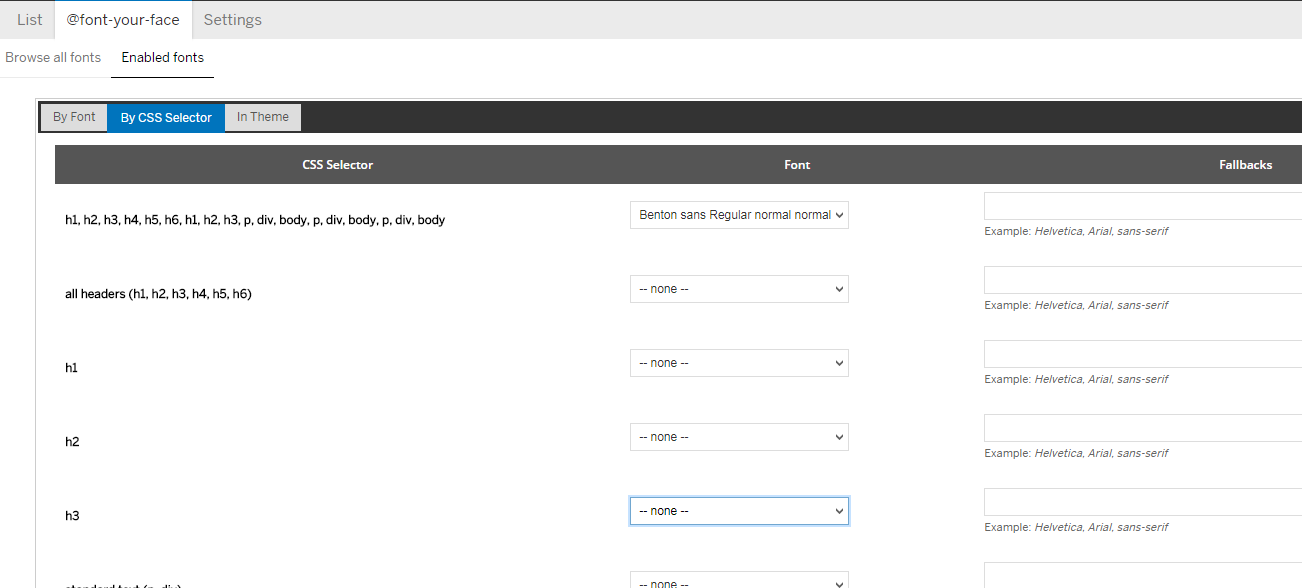Click the example text under h1 fallbacks
The image size is (1302, 588).
pyautogui.click(x=1076, y=379)
